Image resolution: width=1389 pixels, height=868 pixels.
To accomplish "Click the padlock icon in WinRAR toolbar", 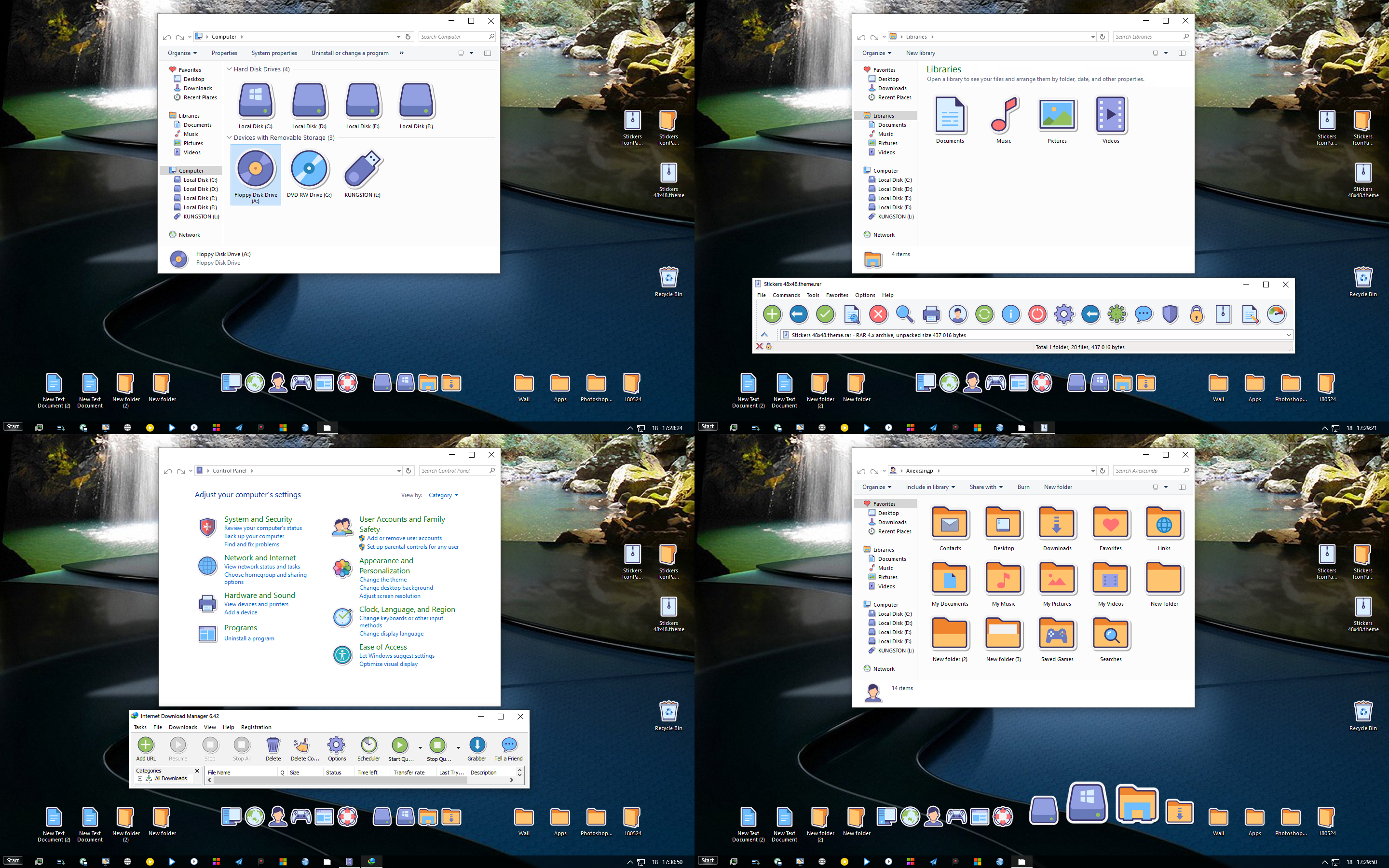I will (1197, 314).
